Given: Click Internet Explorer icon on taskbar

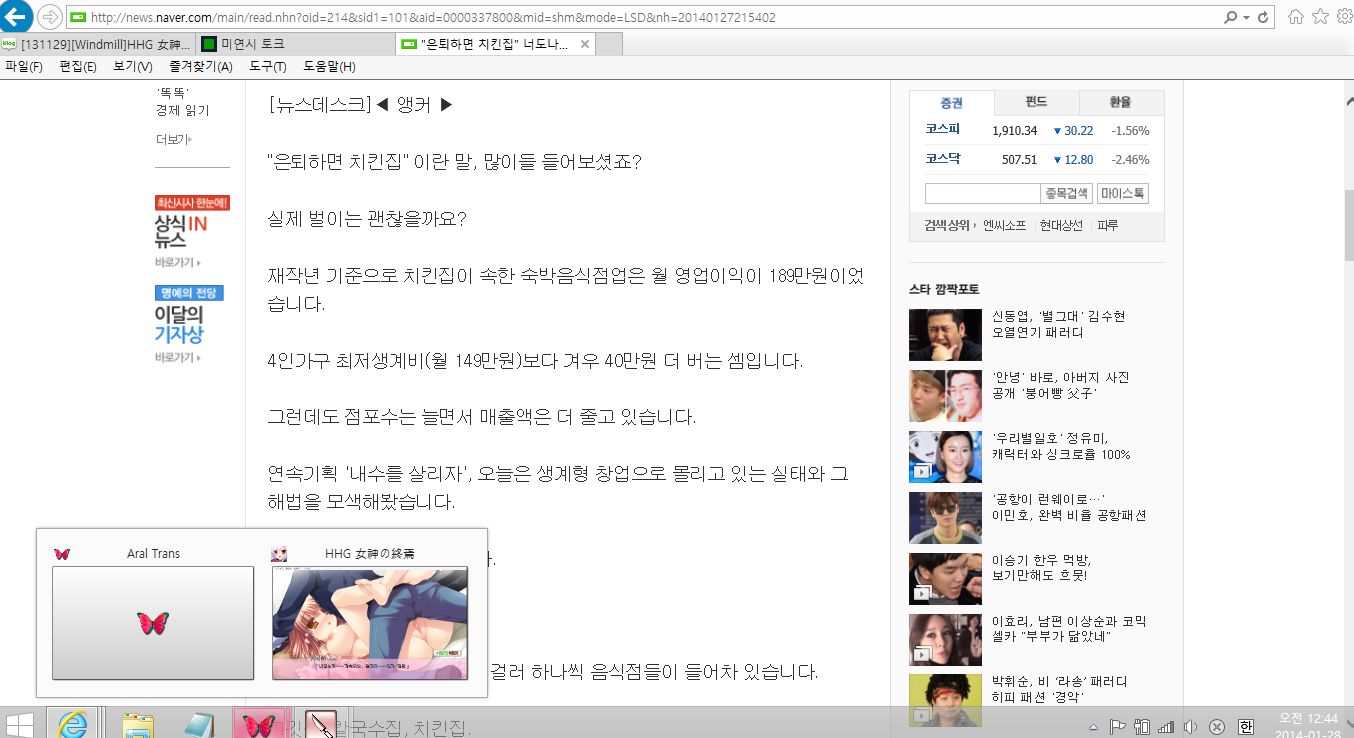Looking at the screenshot, I should [x=73, y=723].
